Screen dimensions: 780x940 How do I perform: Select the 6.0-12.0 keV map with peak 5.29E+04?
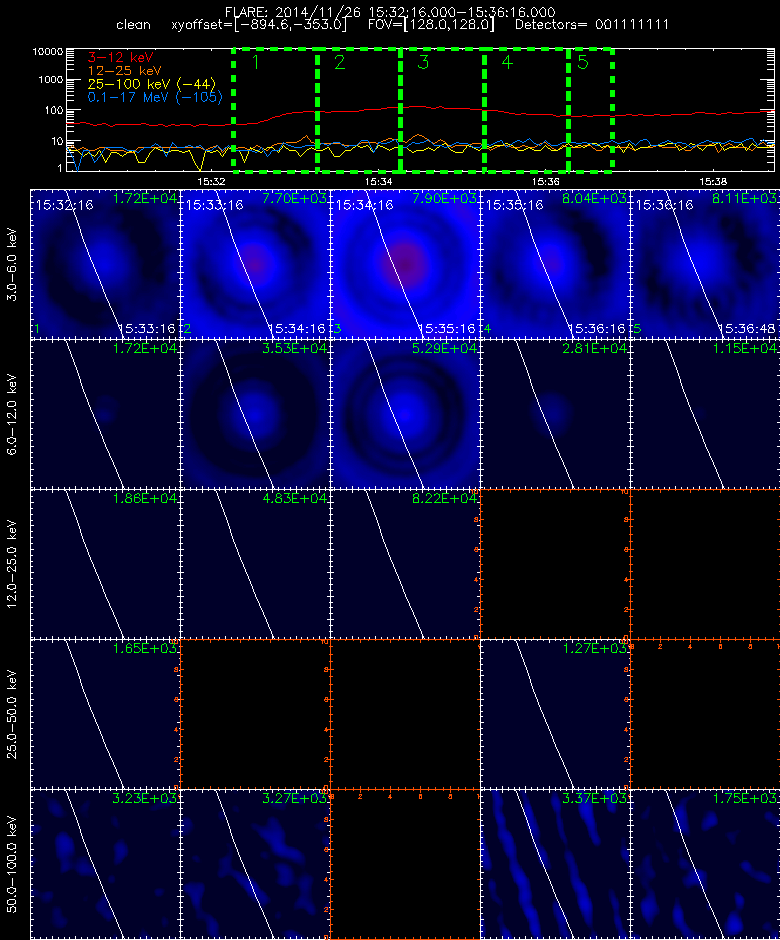coord(405,414)
